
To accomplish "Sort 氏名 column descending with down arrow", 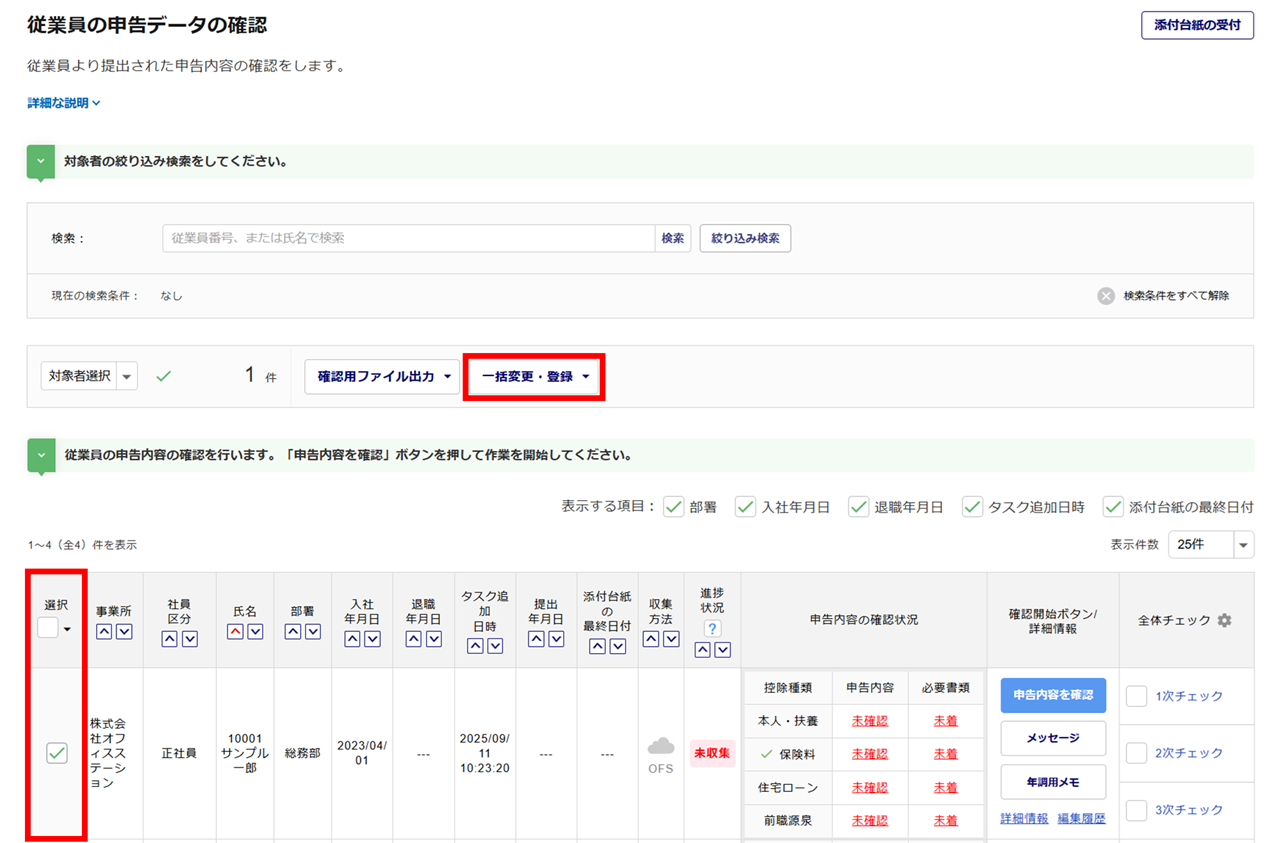I will [255, 631].
